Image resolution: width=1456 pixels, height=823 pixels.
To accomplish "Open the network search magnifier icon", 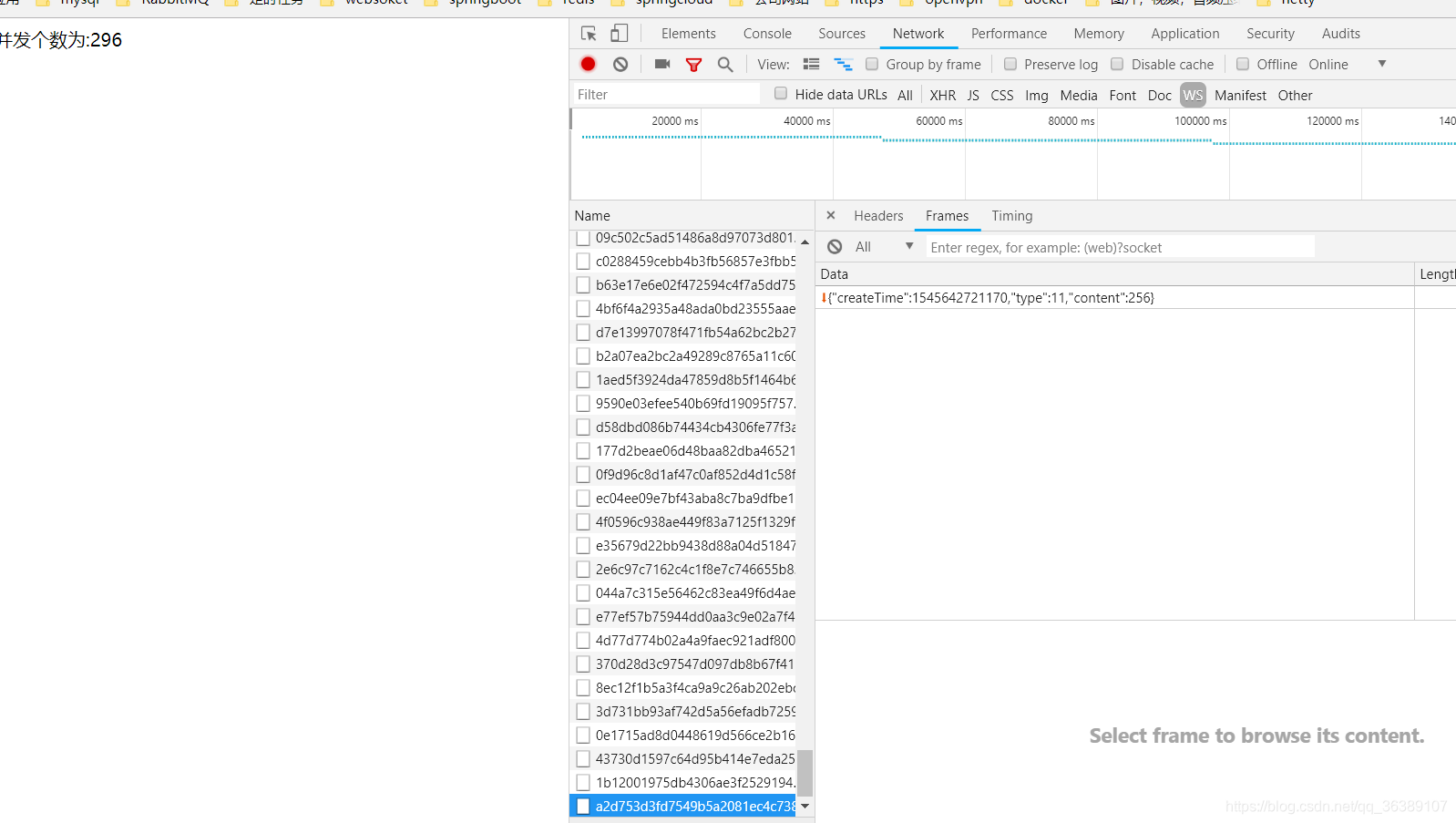I will pos(725,64).
